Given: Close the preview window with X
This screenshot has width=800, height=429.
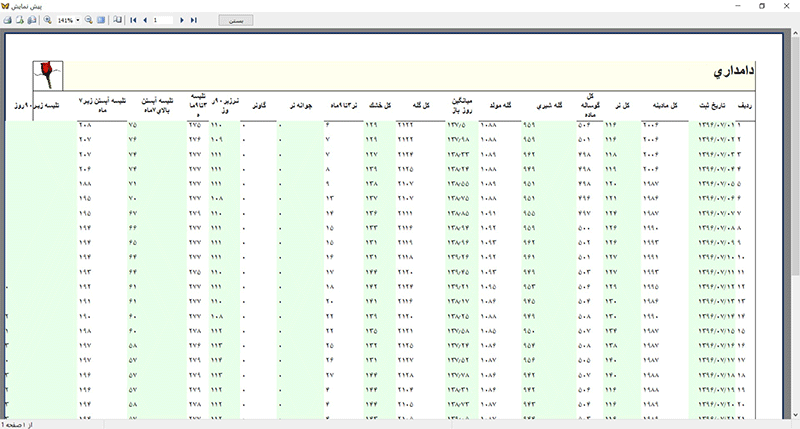Looking at the screenshot, I should coord(786,6).
